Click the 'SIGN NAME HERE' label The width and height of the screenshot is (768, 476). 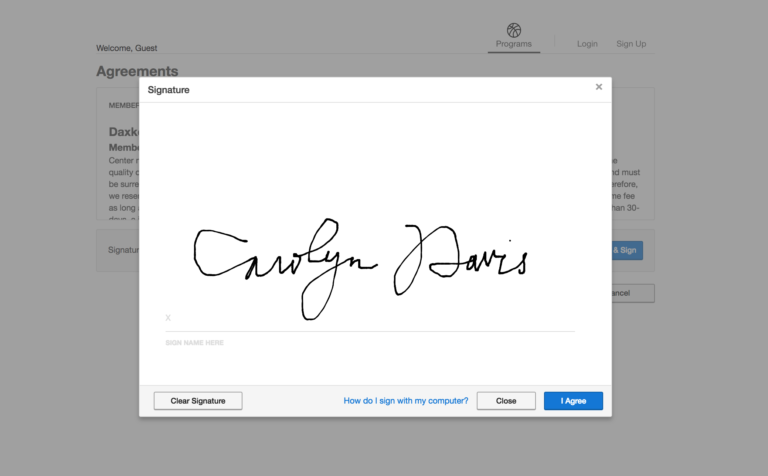pos(194,343)
